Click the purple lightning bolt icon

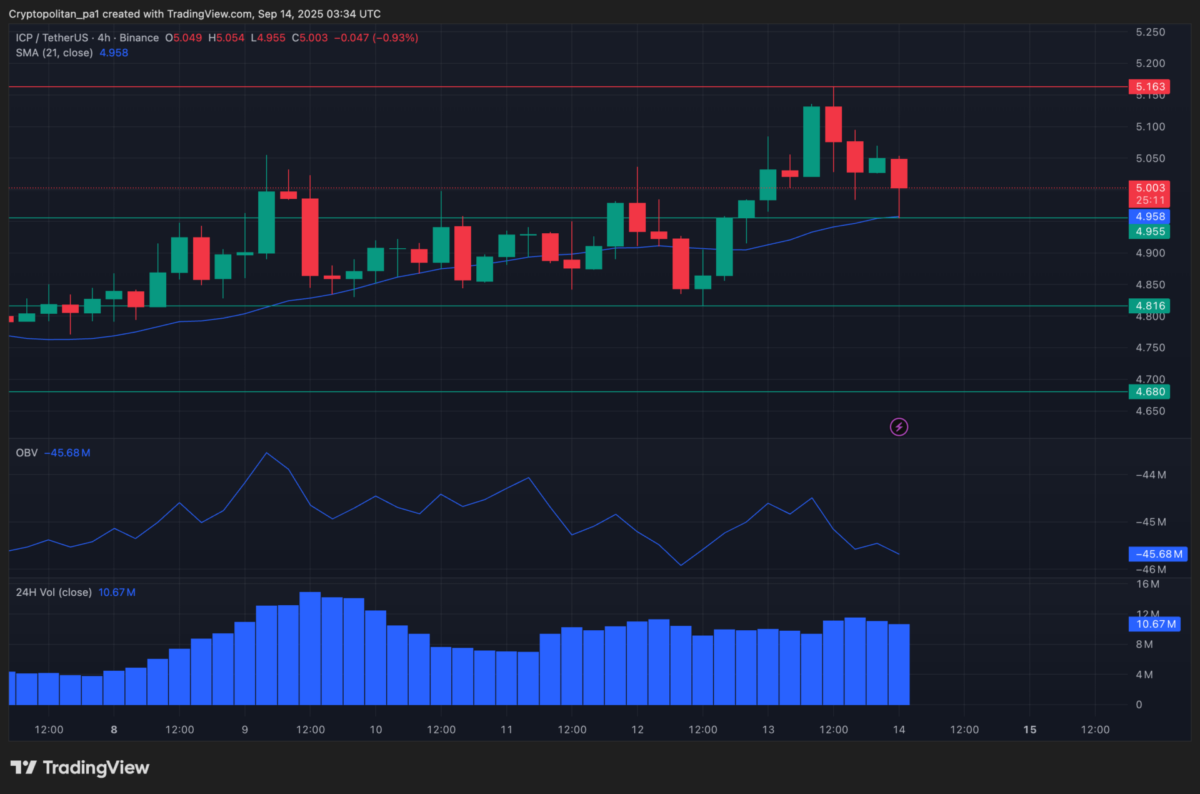[x=899, y=427]
